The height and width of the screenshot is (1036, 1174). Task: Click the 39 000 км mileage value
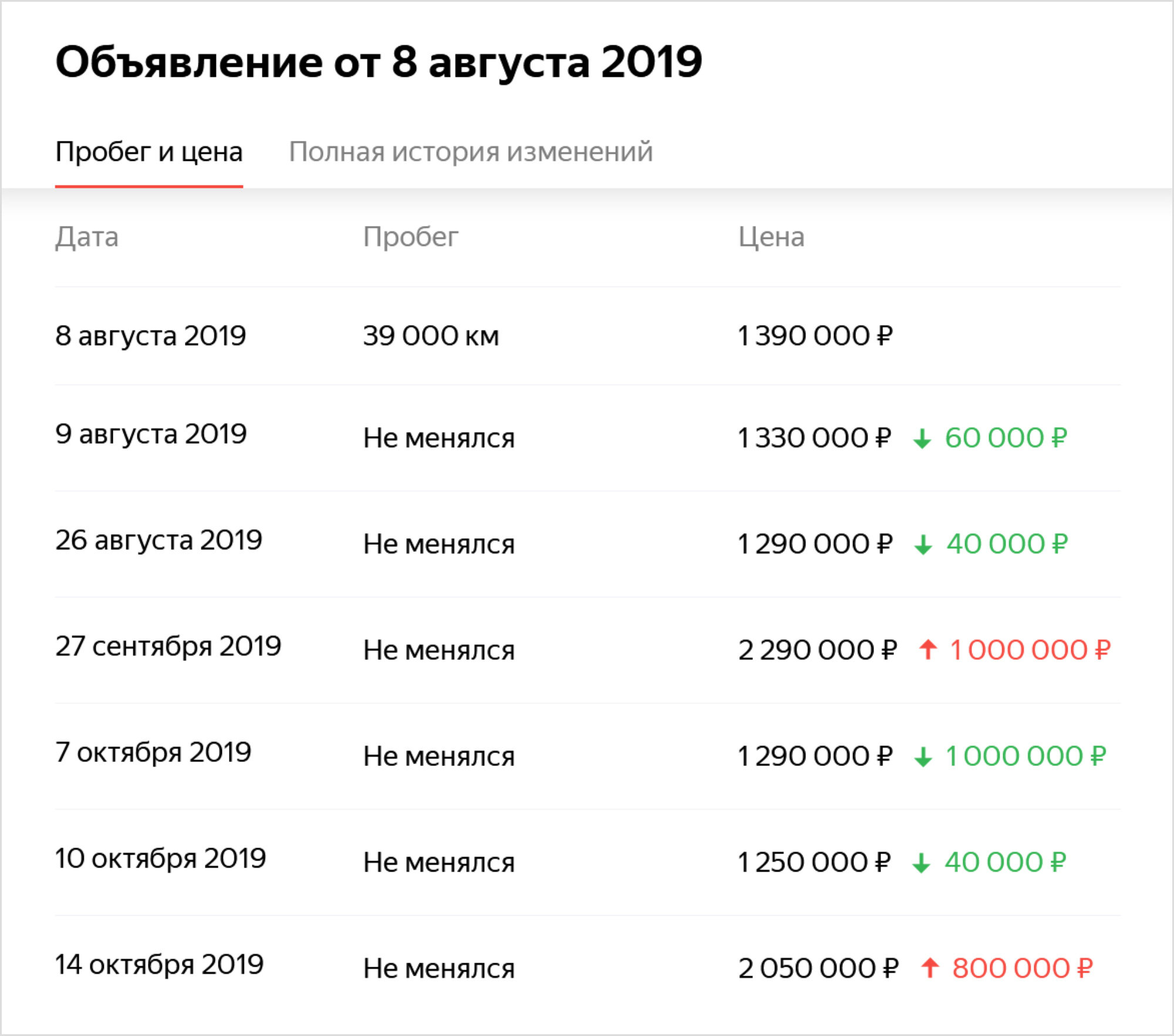[x=431, y=336]
